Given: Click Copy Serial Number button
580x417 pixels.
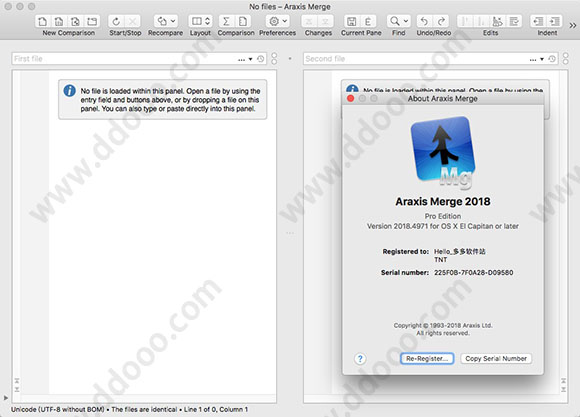Looking at the screenshot, I should [x=496, y=359].
